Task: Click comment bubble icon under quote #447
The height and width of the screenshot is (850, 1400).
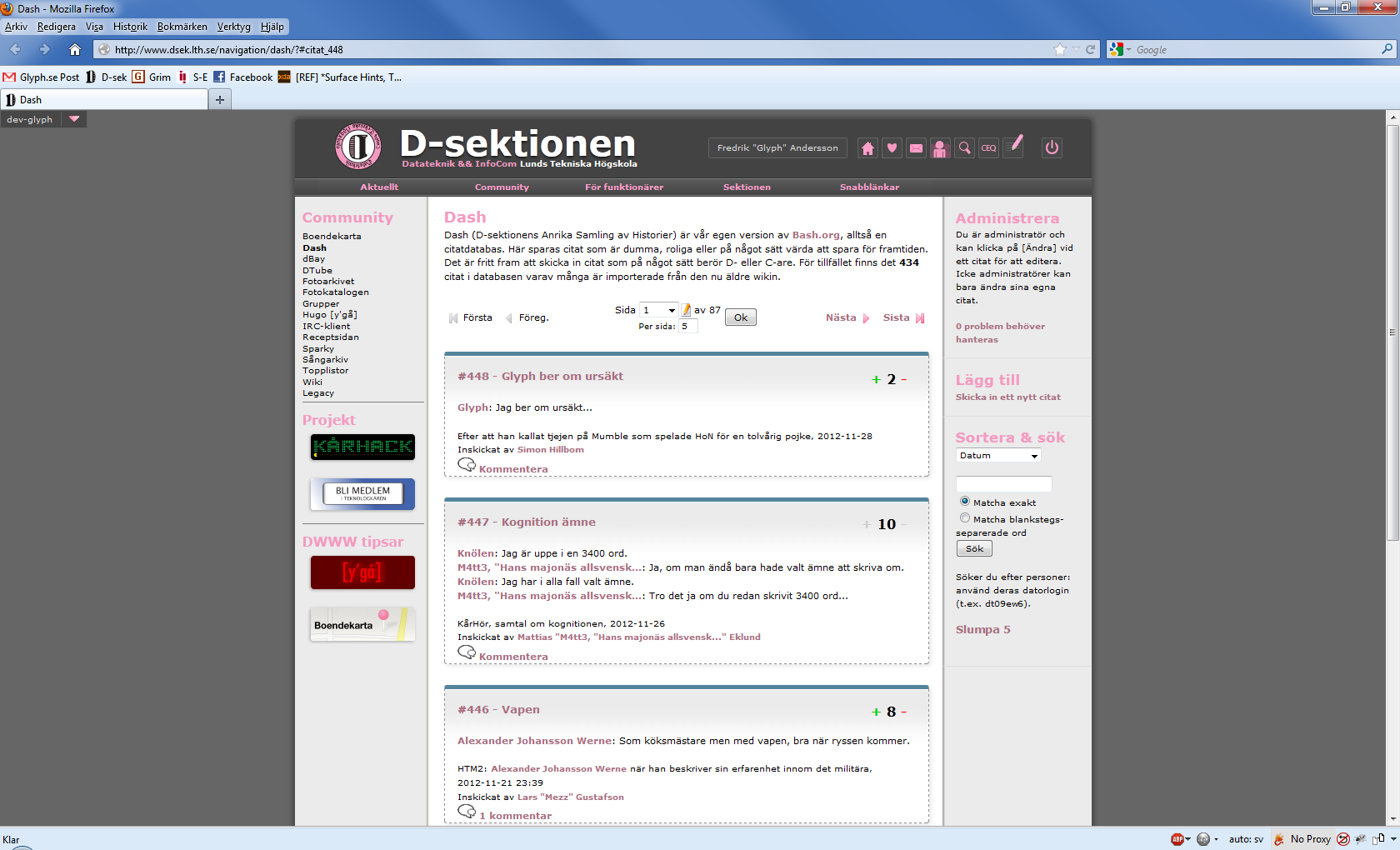Action: 467,652
